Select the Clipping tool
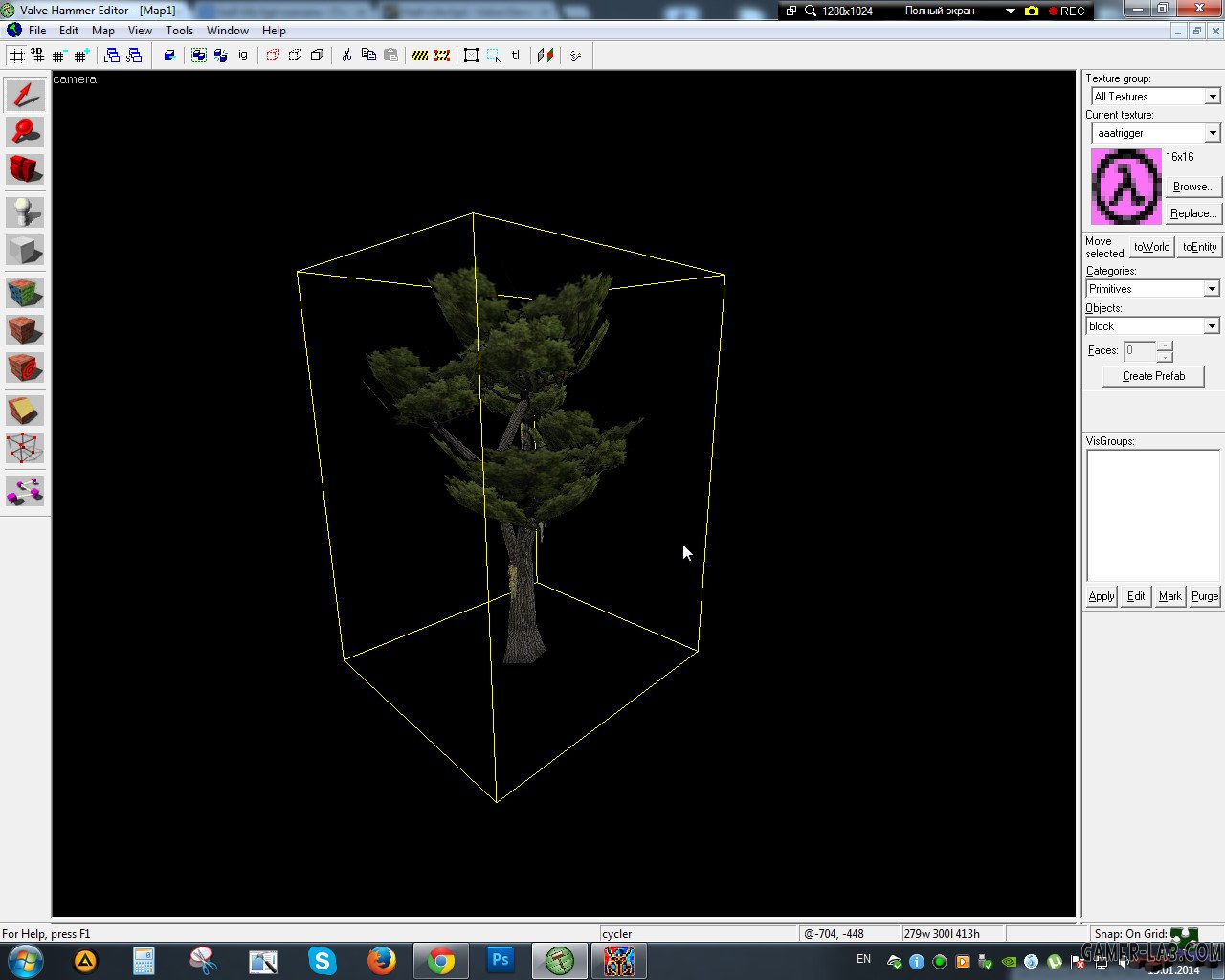Image resolution: width=1225 pixels, height=980 pixels. [x=25, y=411]
